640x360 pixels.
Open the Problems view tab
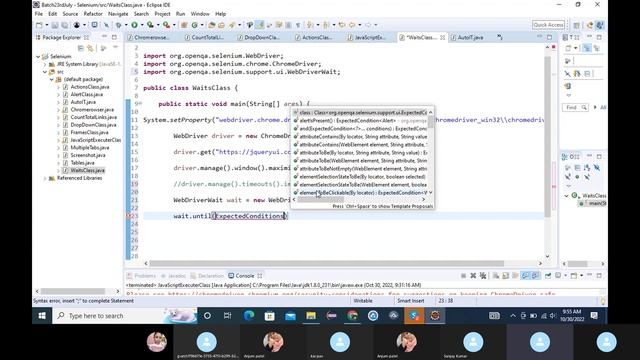tap(141, 276)
